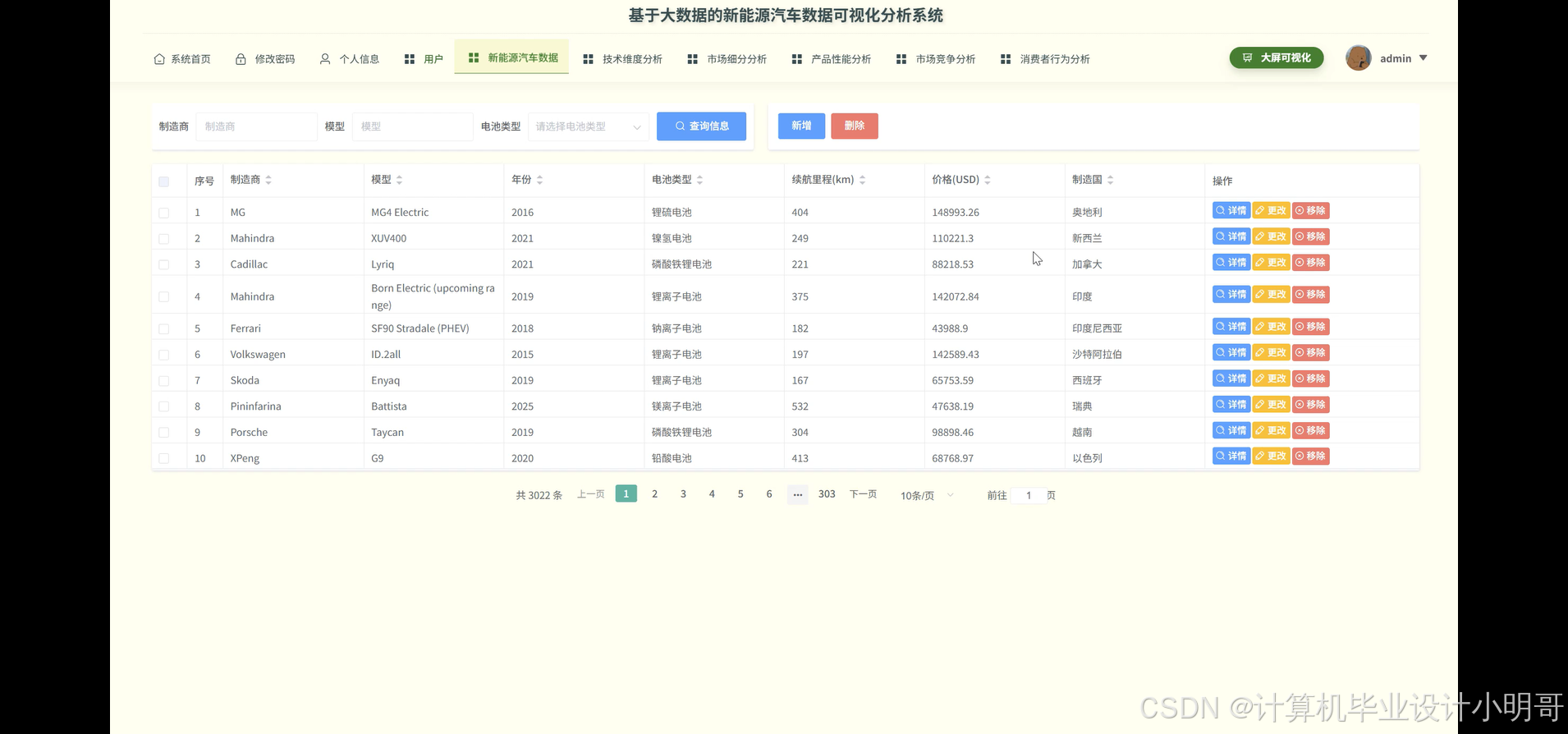Check the box for row 2 Mahindra XUV400
Screen dimensions: 1568x734
tap(164, 239)
